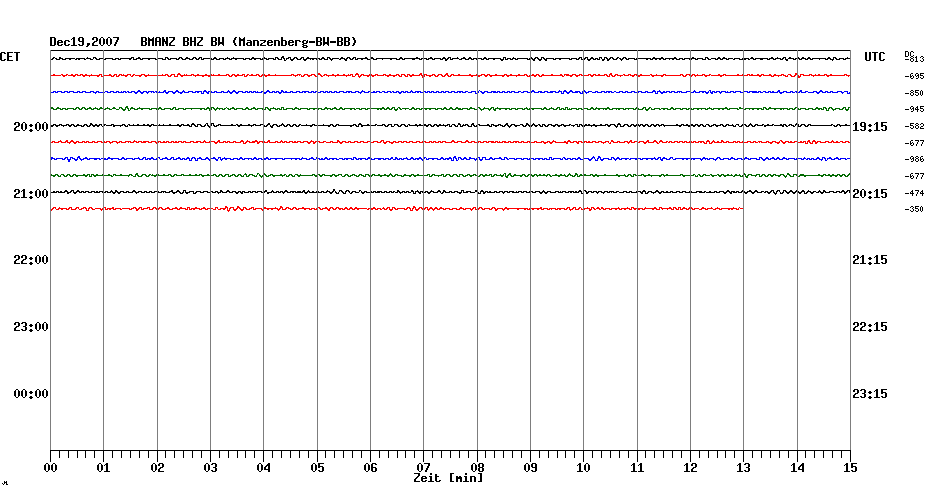Select the DC offset value -813

(x=914, y=59)
